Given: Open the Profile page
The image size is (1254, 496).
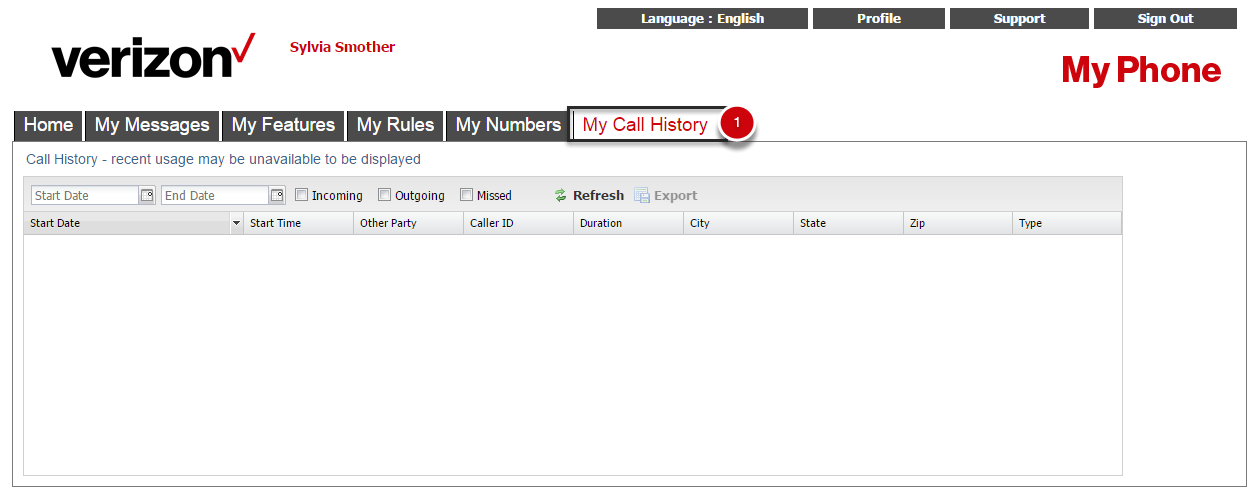Looking at the screenshot, I should tap(879, 18).
